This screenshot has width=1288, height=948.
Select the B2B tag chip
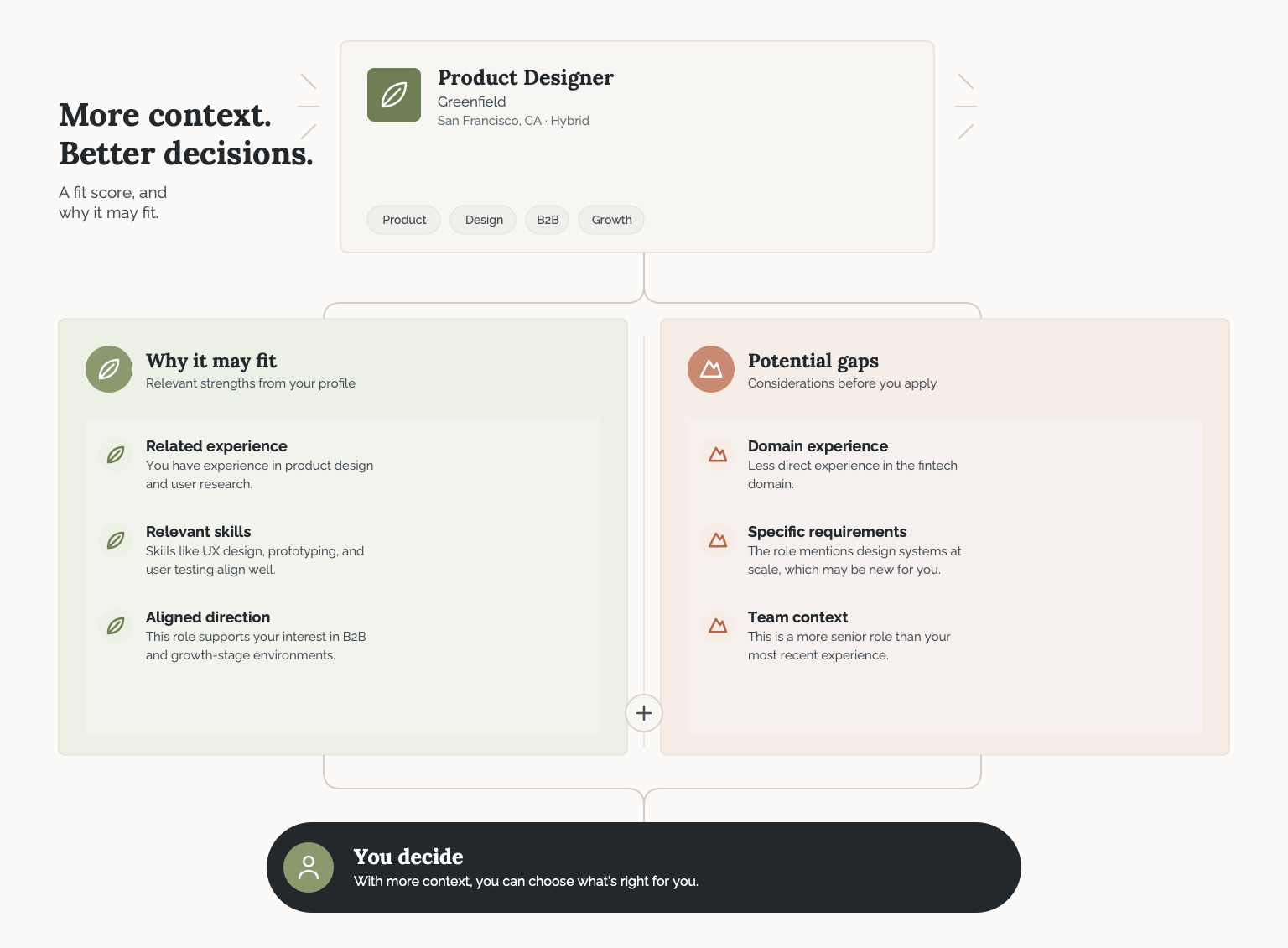point(548,220)
